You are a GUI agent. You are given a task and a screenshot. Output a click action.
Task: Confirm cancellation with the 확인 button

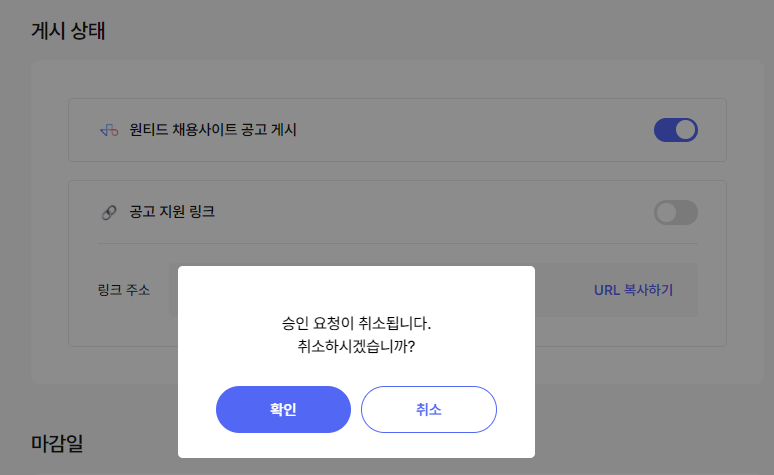(283, 409)
